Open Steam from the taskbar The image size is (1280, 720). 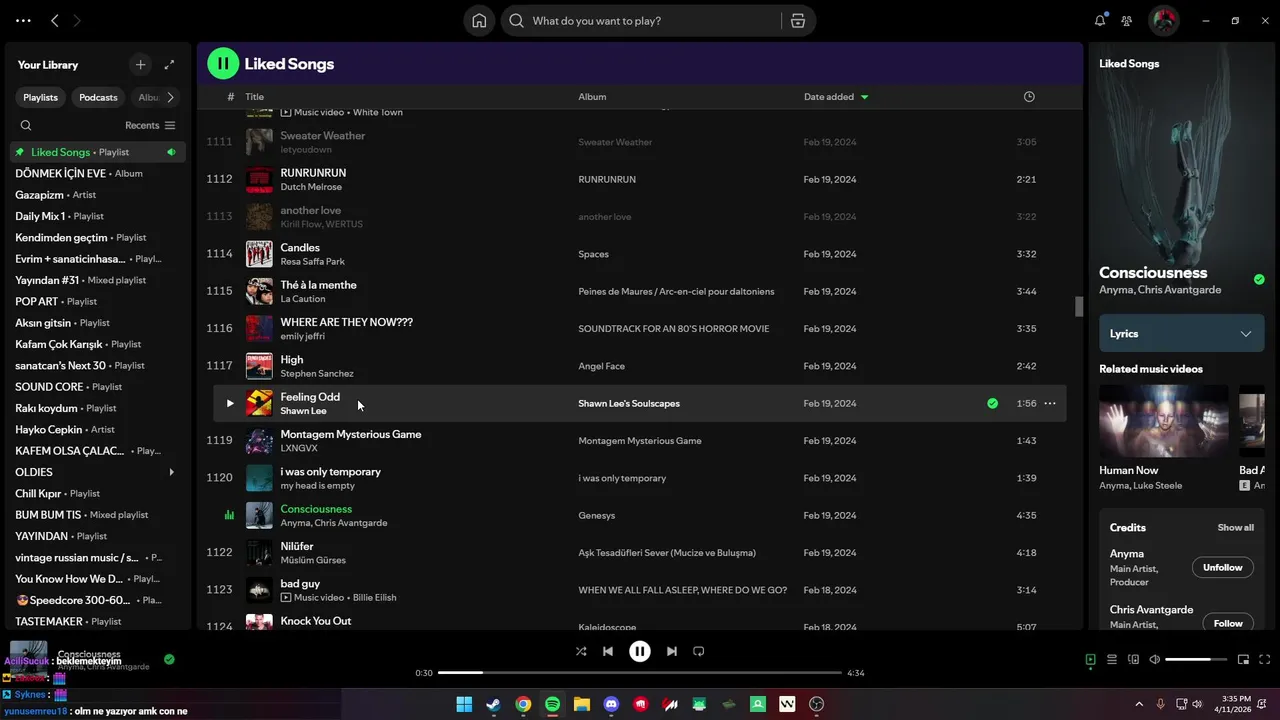493,705
